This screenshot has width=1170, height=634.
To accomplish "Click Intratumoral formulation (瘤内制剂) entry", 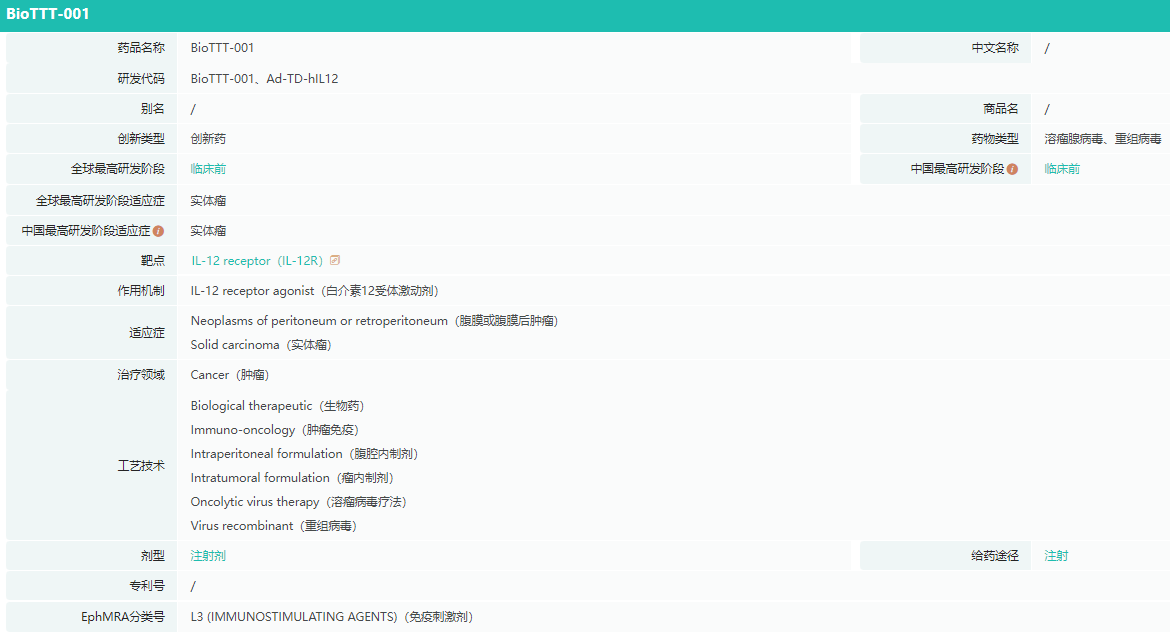I will [x=292, y=477].
